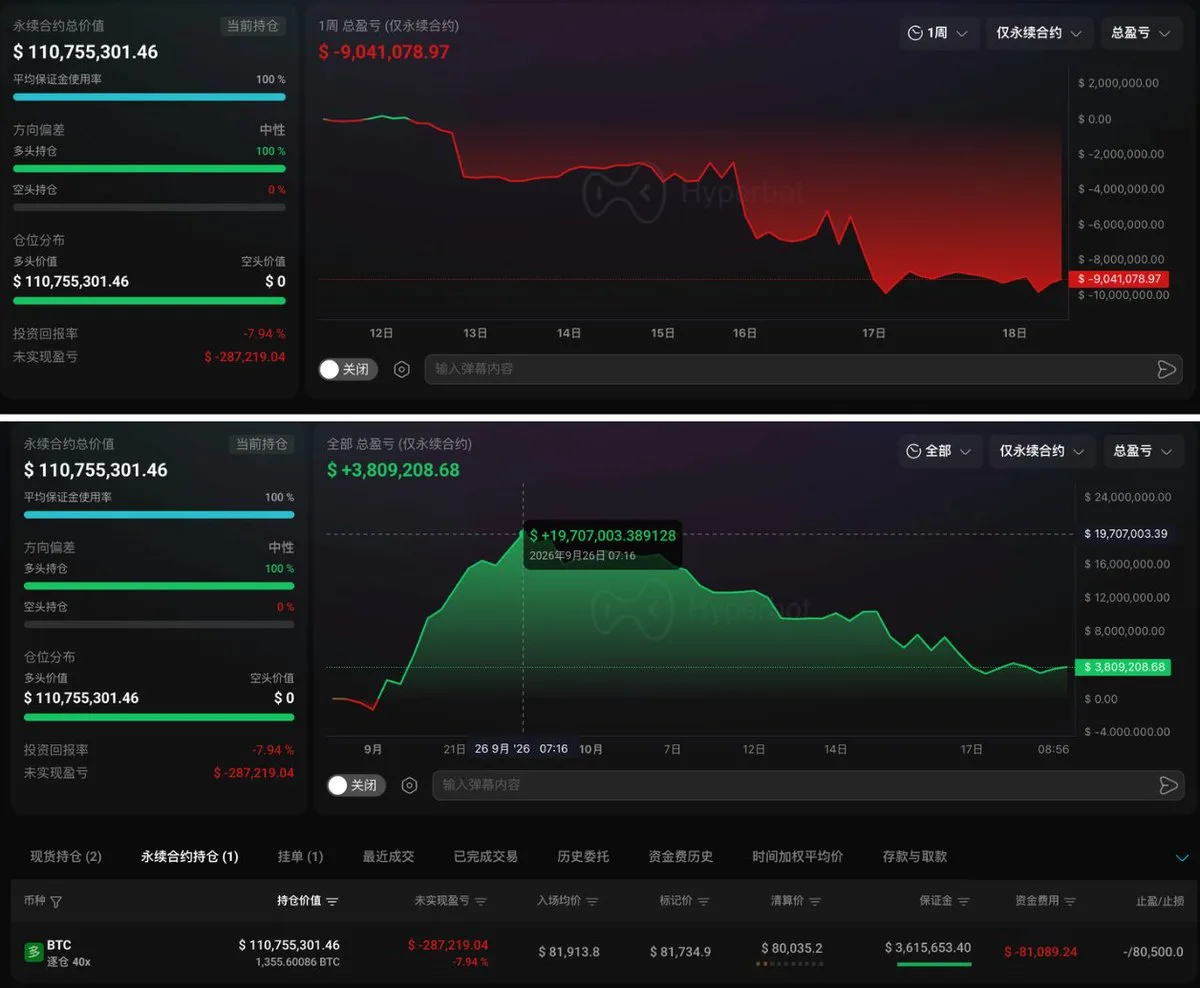
Task: Open the 存款与取款 tab
Action: click(x=915, y=856)
